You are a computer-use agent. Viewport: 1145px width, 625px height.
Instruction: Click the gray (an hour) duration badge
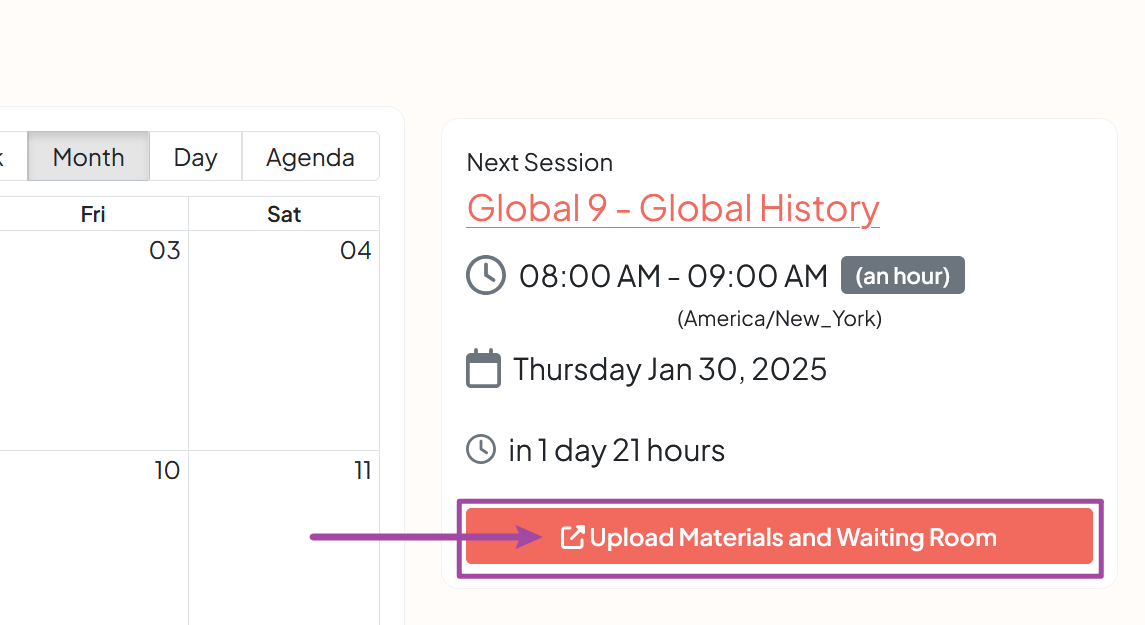[x=902, y=275]
